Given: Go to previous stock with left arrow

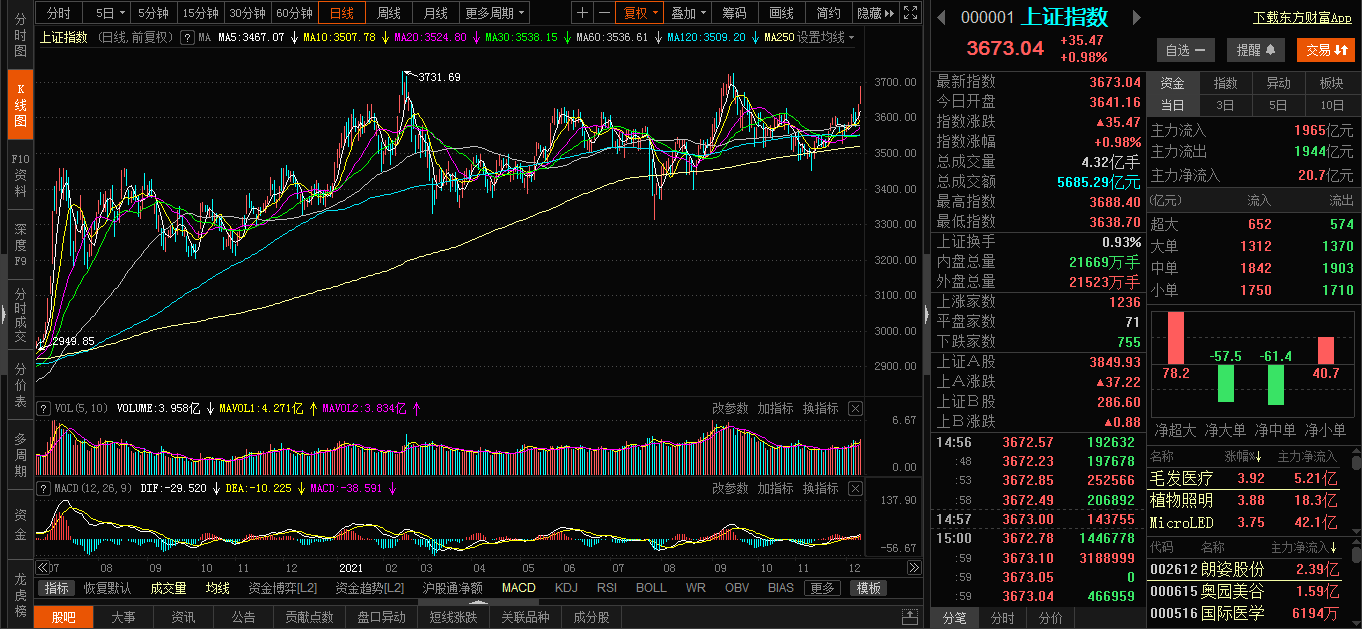Looking at the screenshot, I should 941,17.
